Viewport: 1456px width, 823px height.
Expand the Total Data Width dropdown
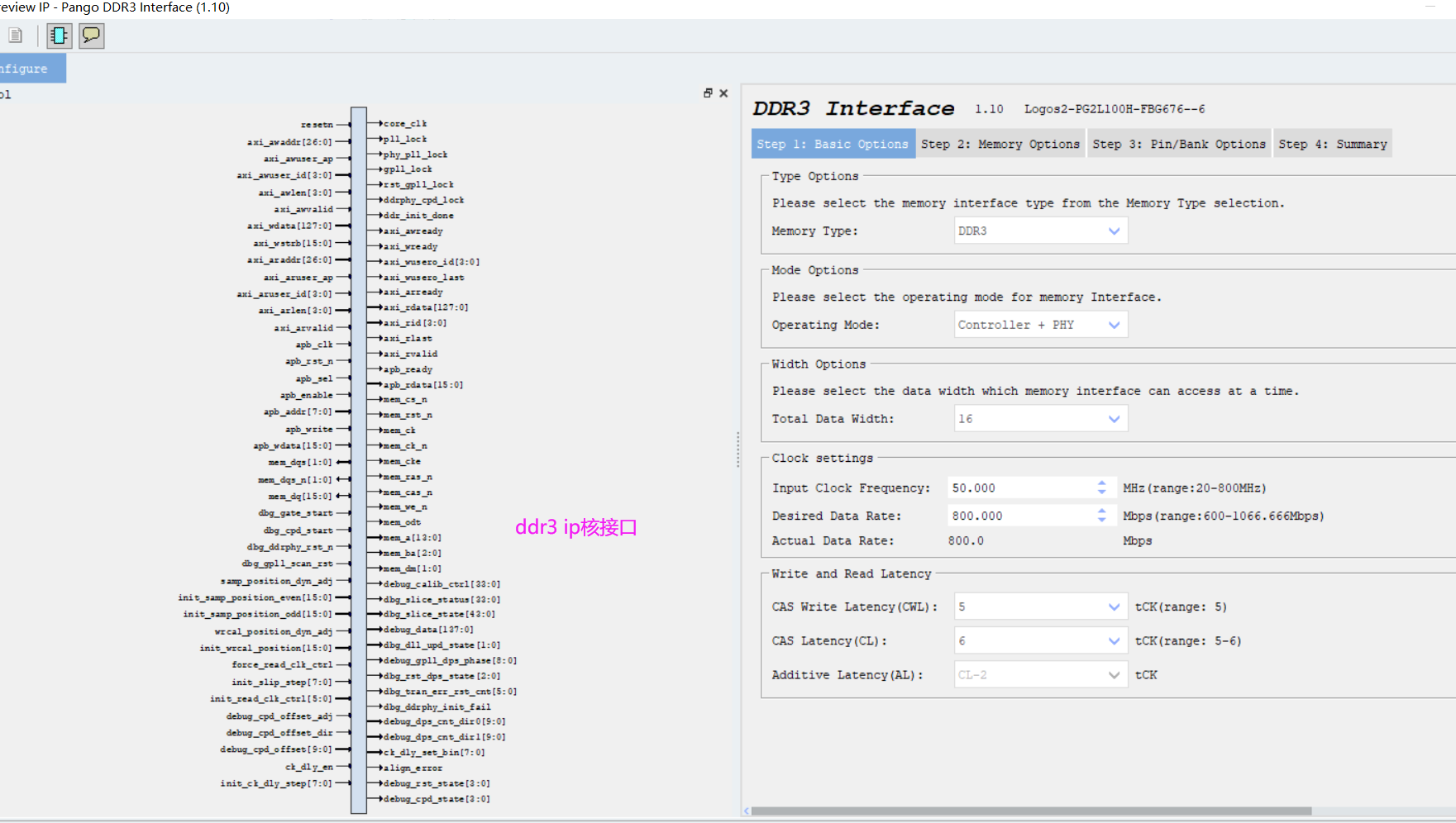click(1041, 419)
